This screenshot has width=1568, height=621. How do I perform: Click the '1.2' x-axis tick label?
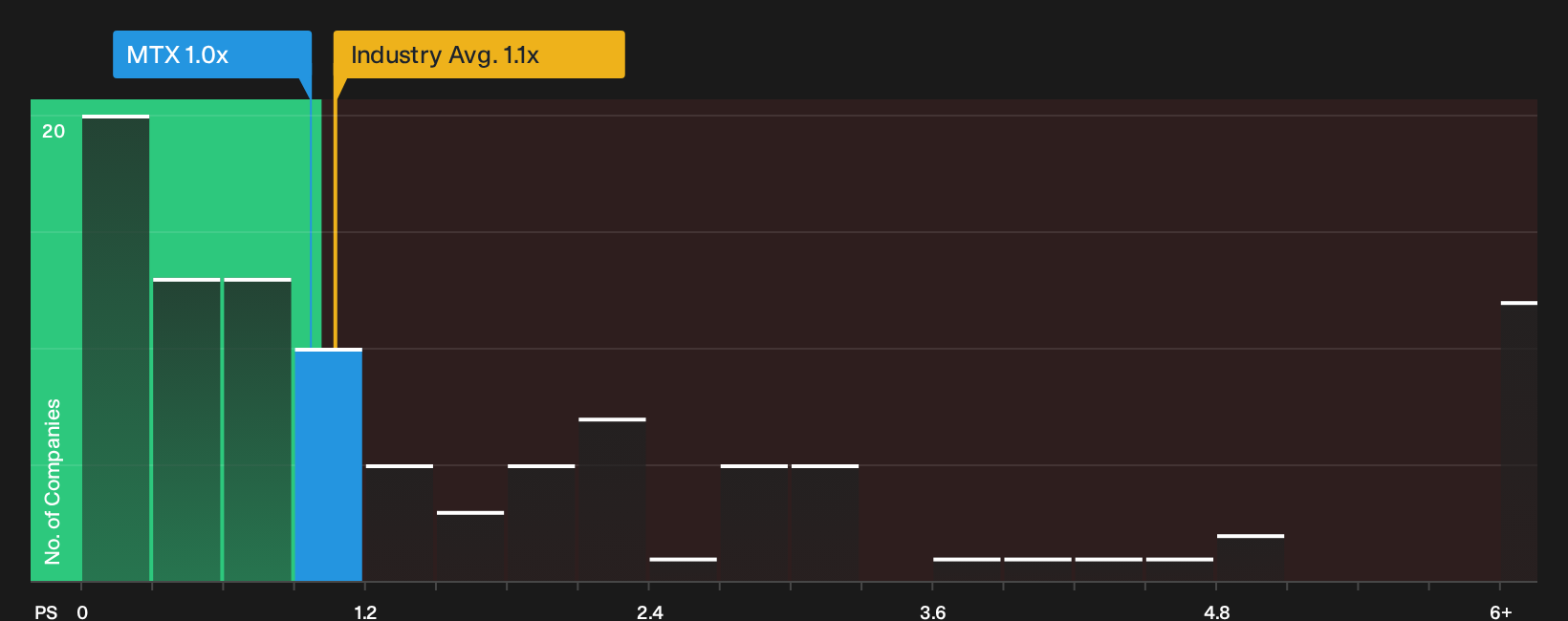tap(365, 612)
